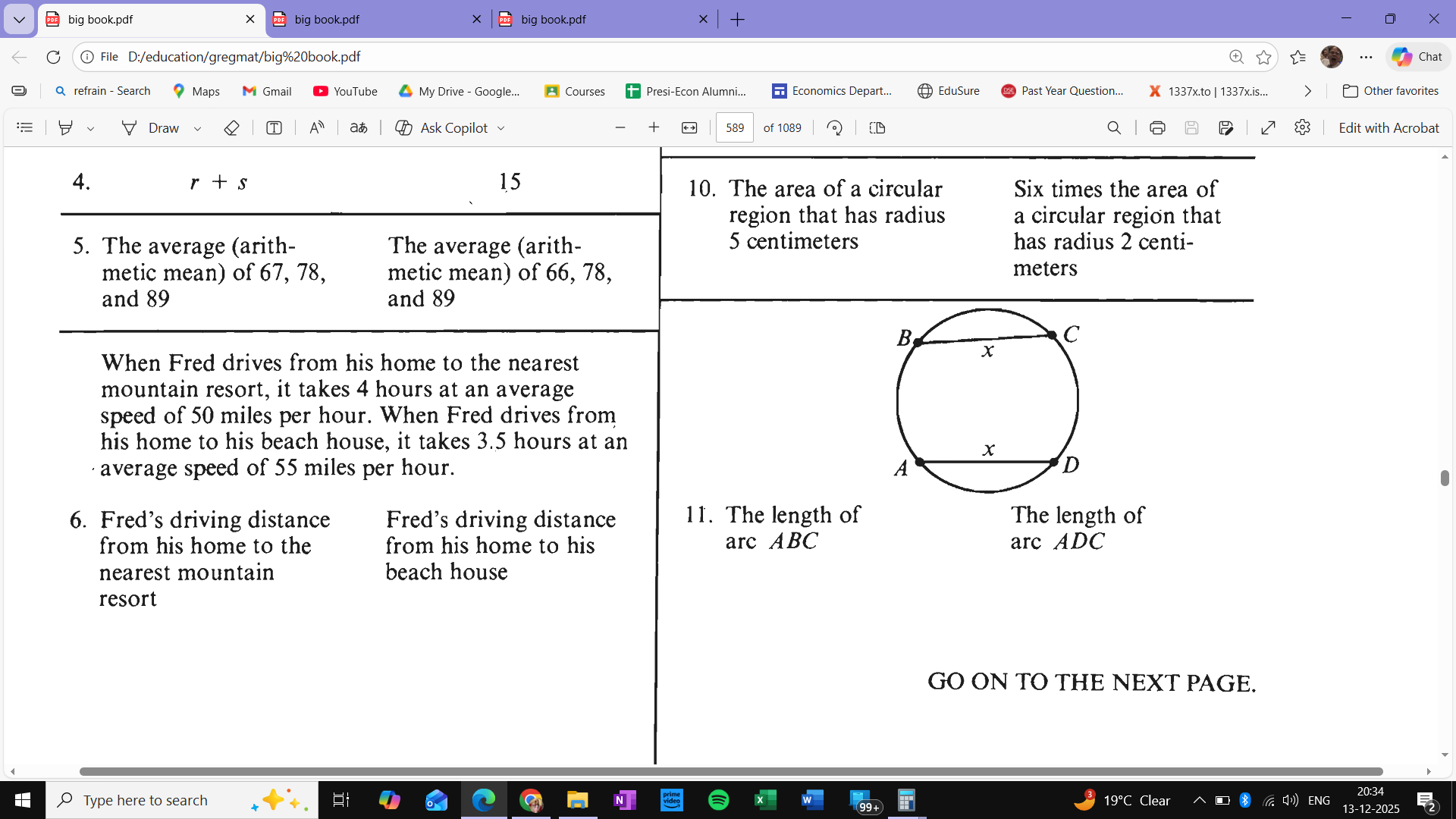Click the Edit with Acrobat button
The height and width of the screenshot is (819, 1456).
pos(1388,128)
